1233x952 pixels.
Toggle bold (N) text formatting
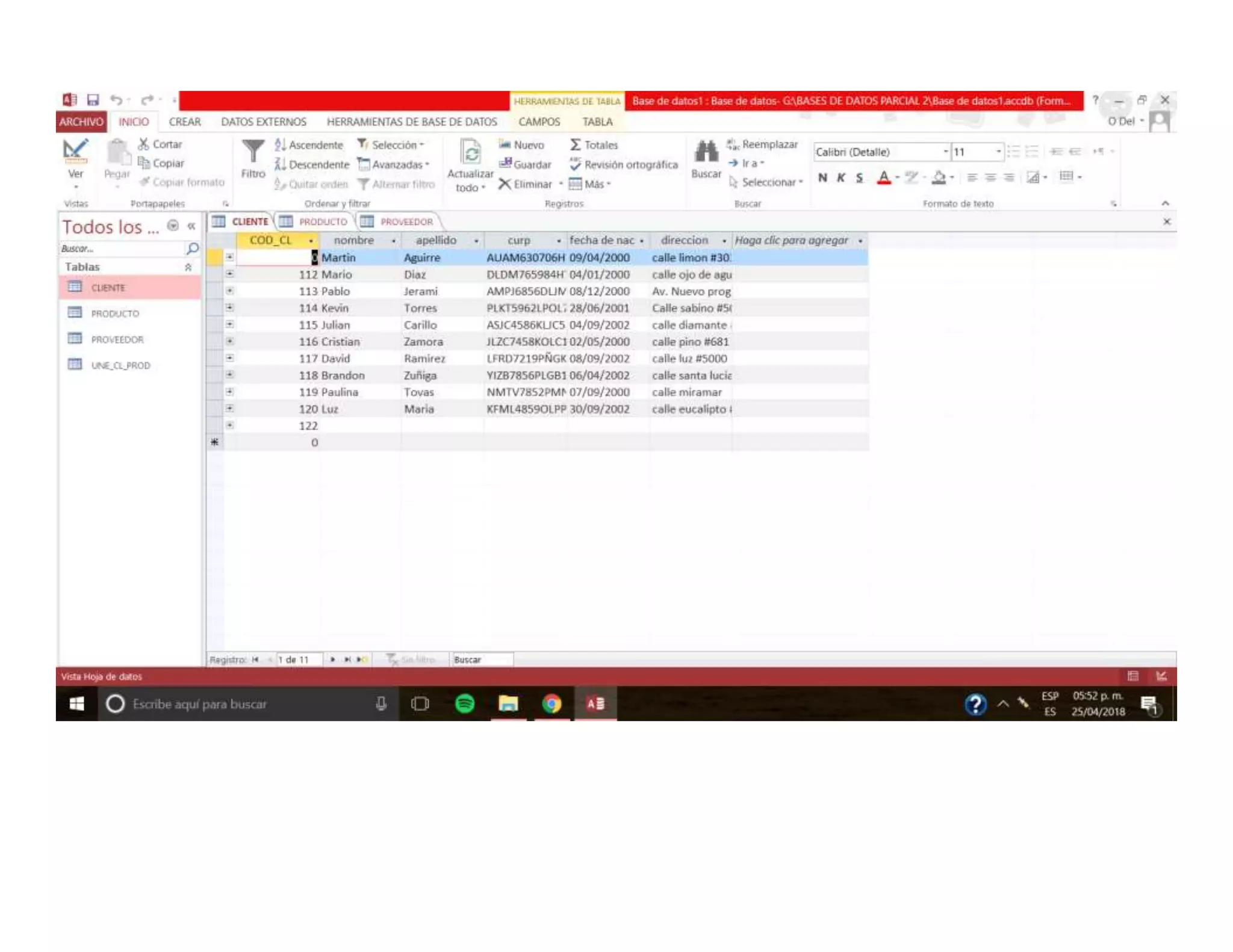[822, 178]
